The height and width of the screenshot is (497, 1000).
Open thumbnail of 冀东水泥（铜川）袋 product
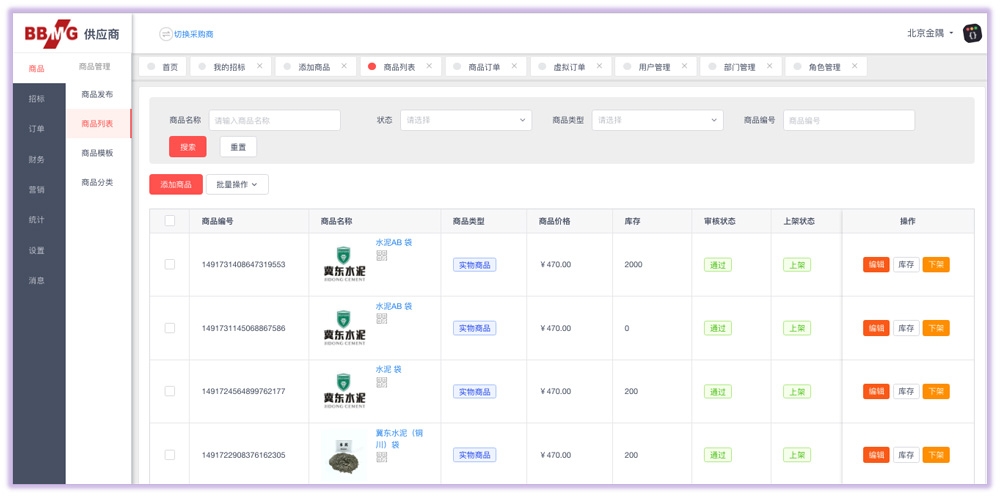(344, 455)
